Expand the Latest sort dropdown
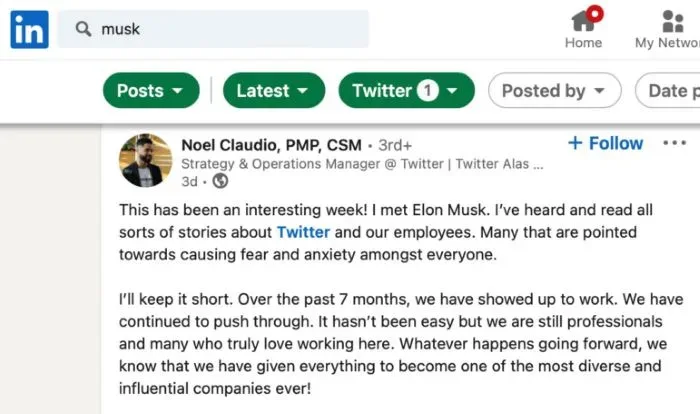This screenshot has height=414, width=700. pos(273,91)
